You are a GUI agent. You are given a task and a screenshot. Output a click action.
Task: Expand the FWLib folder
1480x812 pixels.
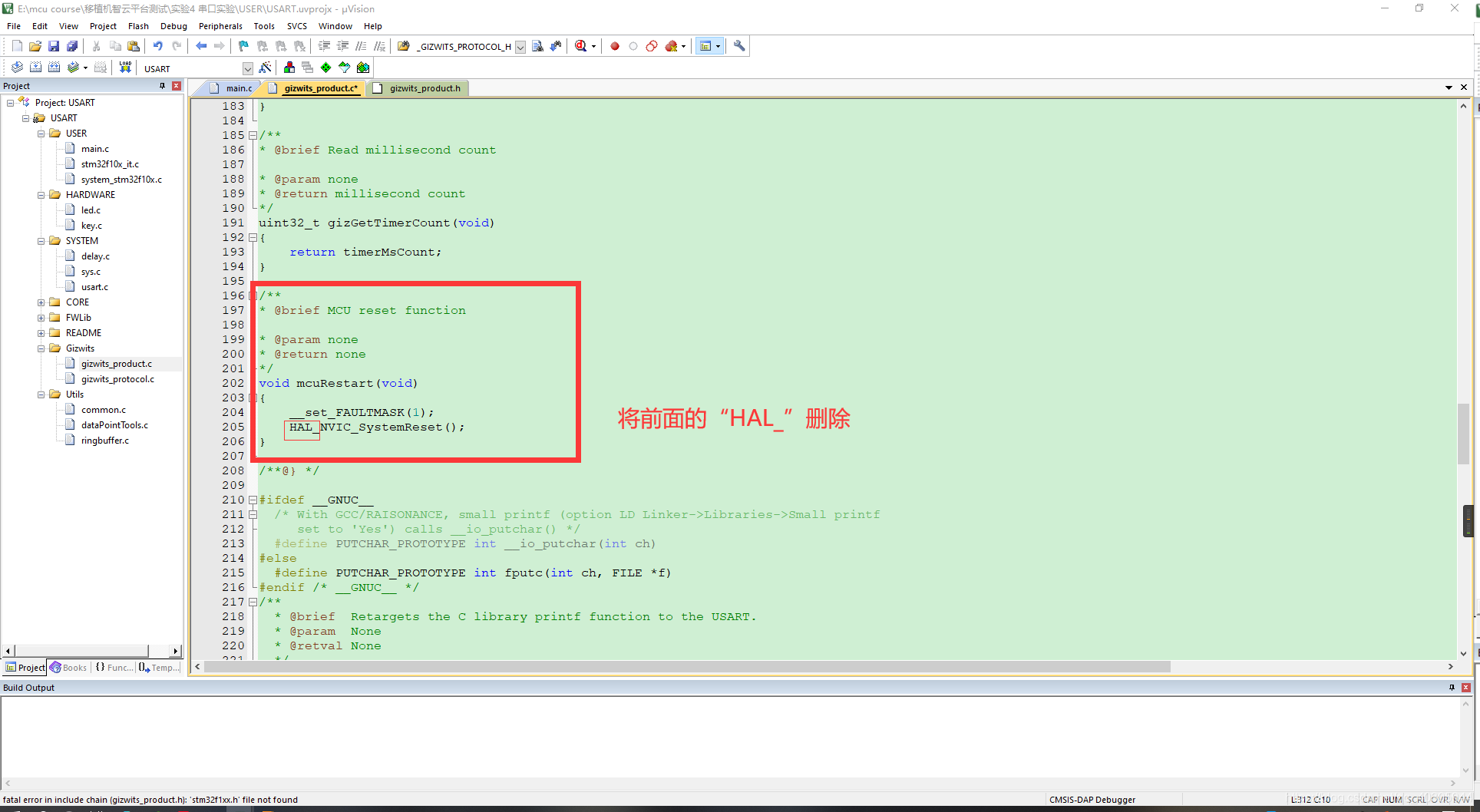click(x=41, y=318)
